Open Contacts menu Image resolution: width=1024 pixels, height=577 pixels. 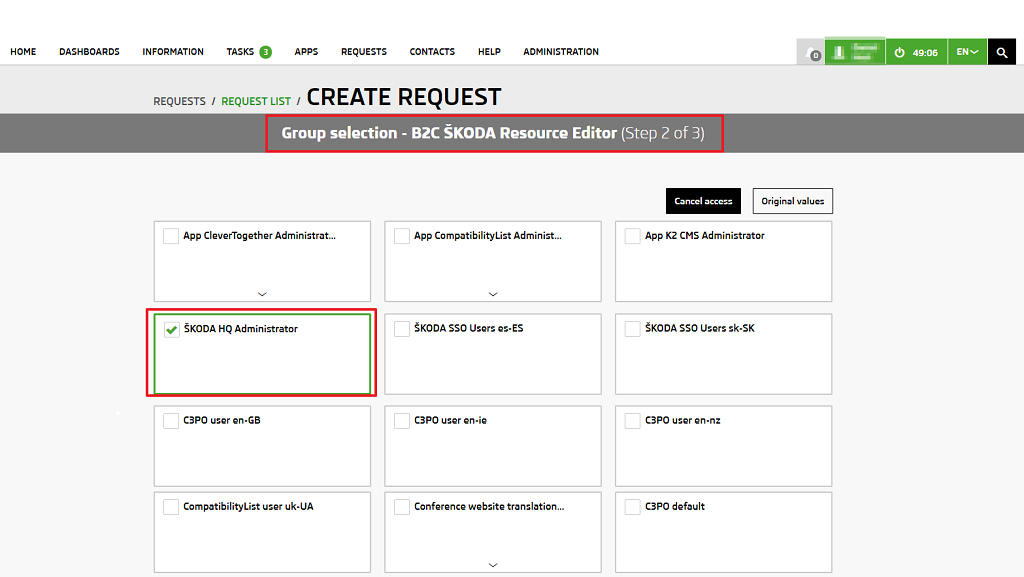(432, 52)
